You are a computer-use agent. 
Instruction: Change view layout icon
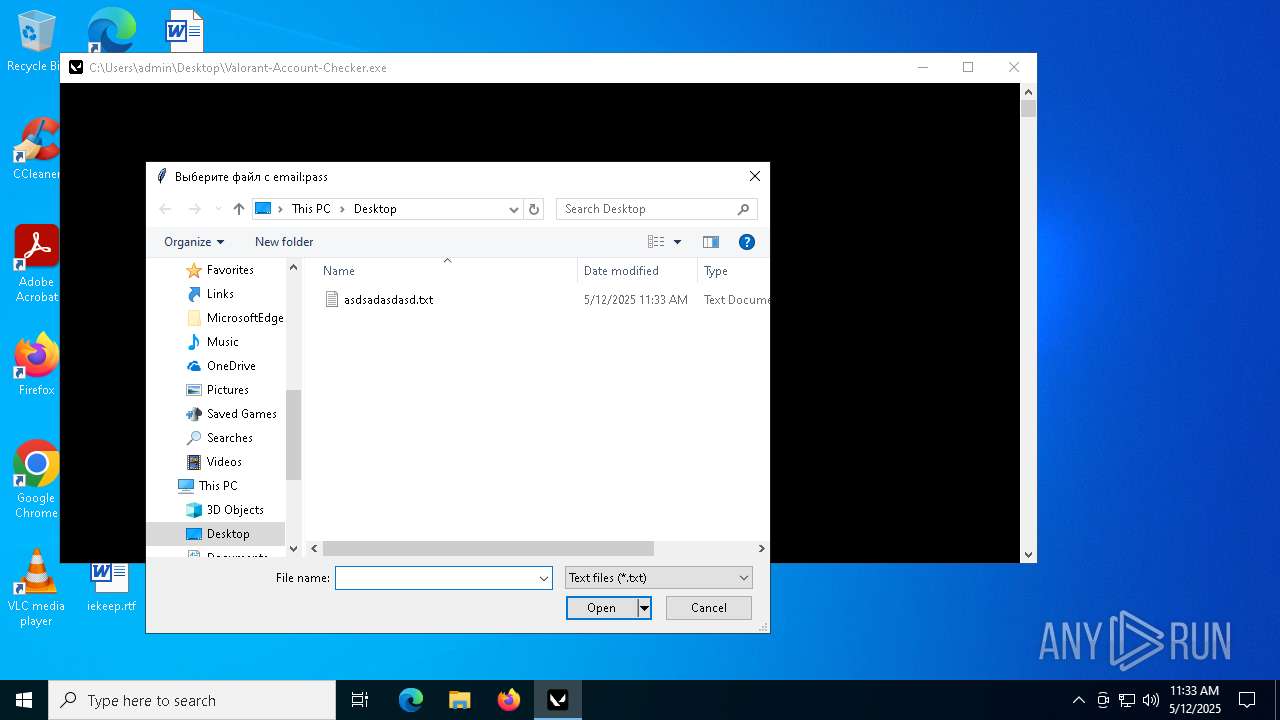[x=656, y=242]
